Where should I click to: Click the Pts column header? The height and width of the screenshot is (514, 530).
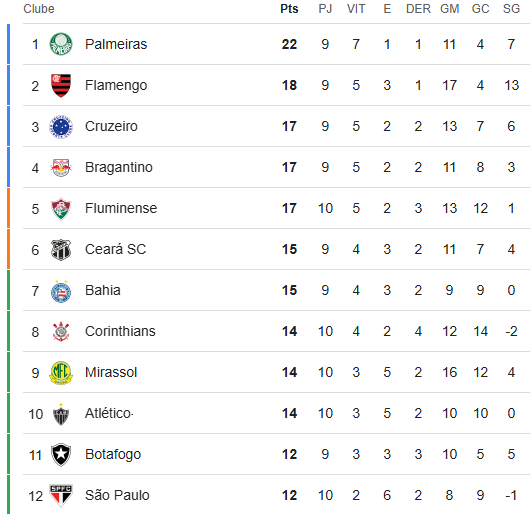289,9
